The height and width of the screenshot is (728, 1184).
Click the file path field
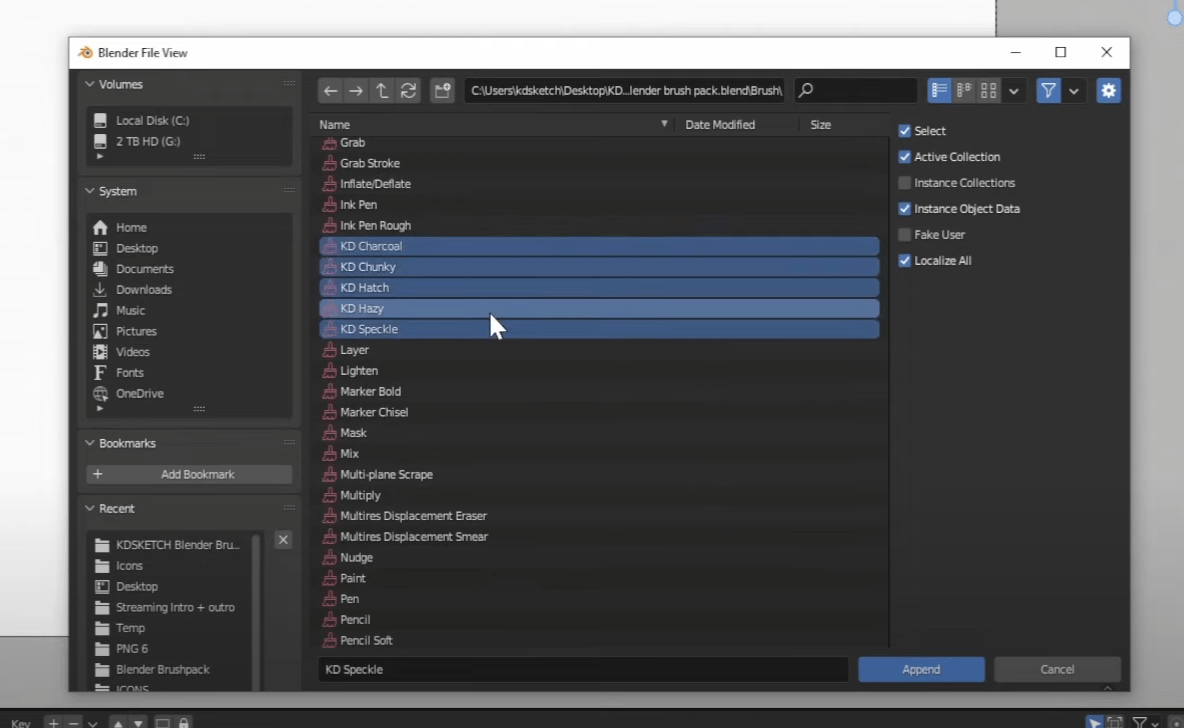point(624,91)
